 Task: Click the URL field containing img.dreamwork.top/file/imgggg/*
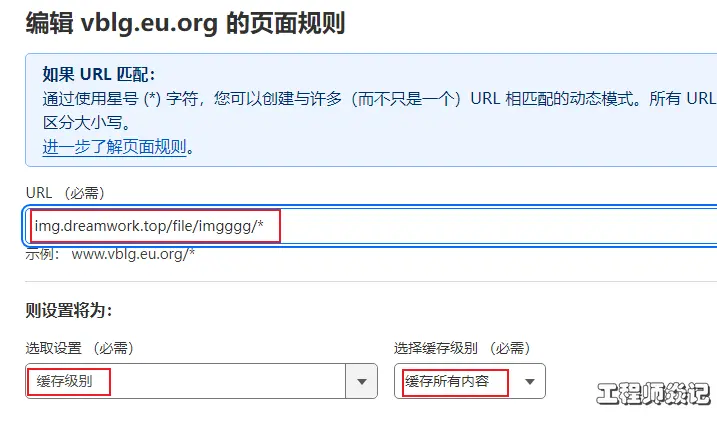(371, 226)
